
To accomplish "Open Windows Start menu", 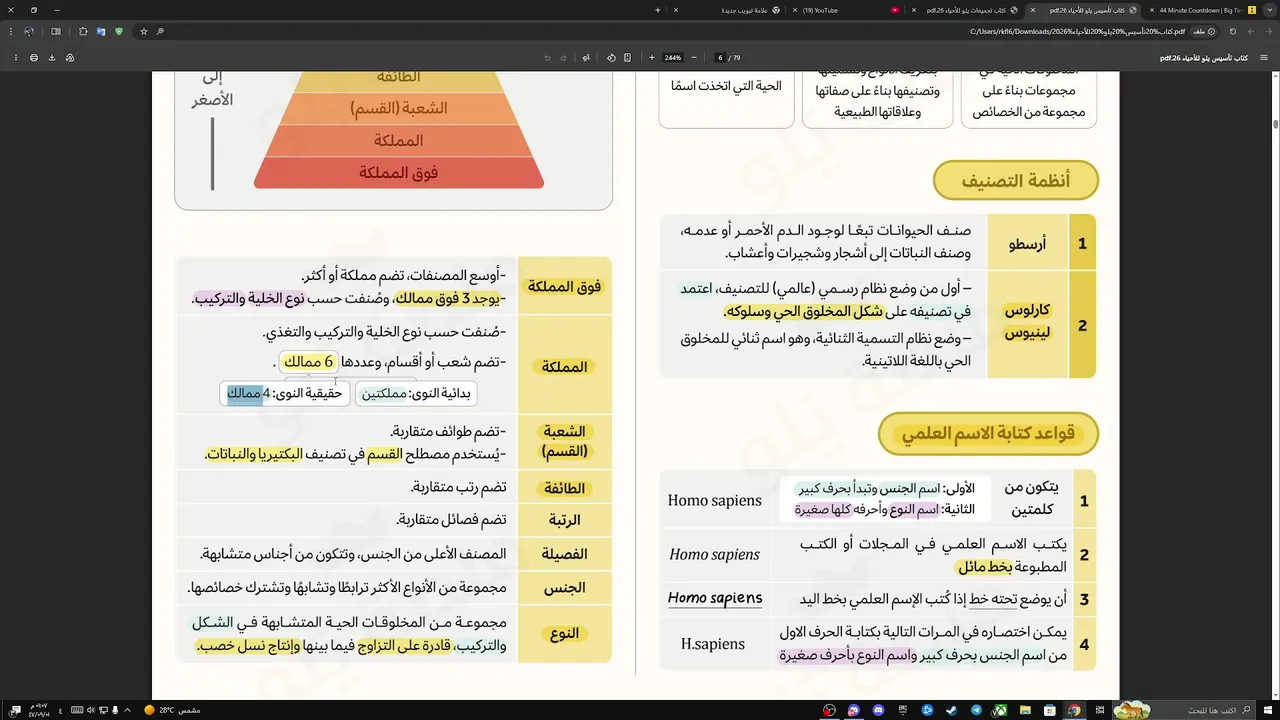I will point(1268,710).
